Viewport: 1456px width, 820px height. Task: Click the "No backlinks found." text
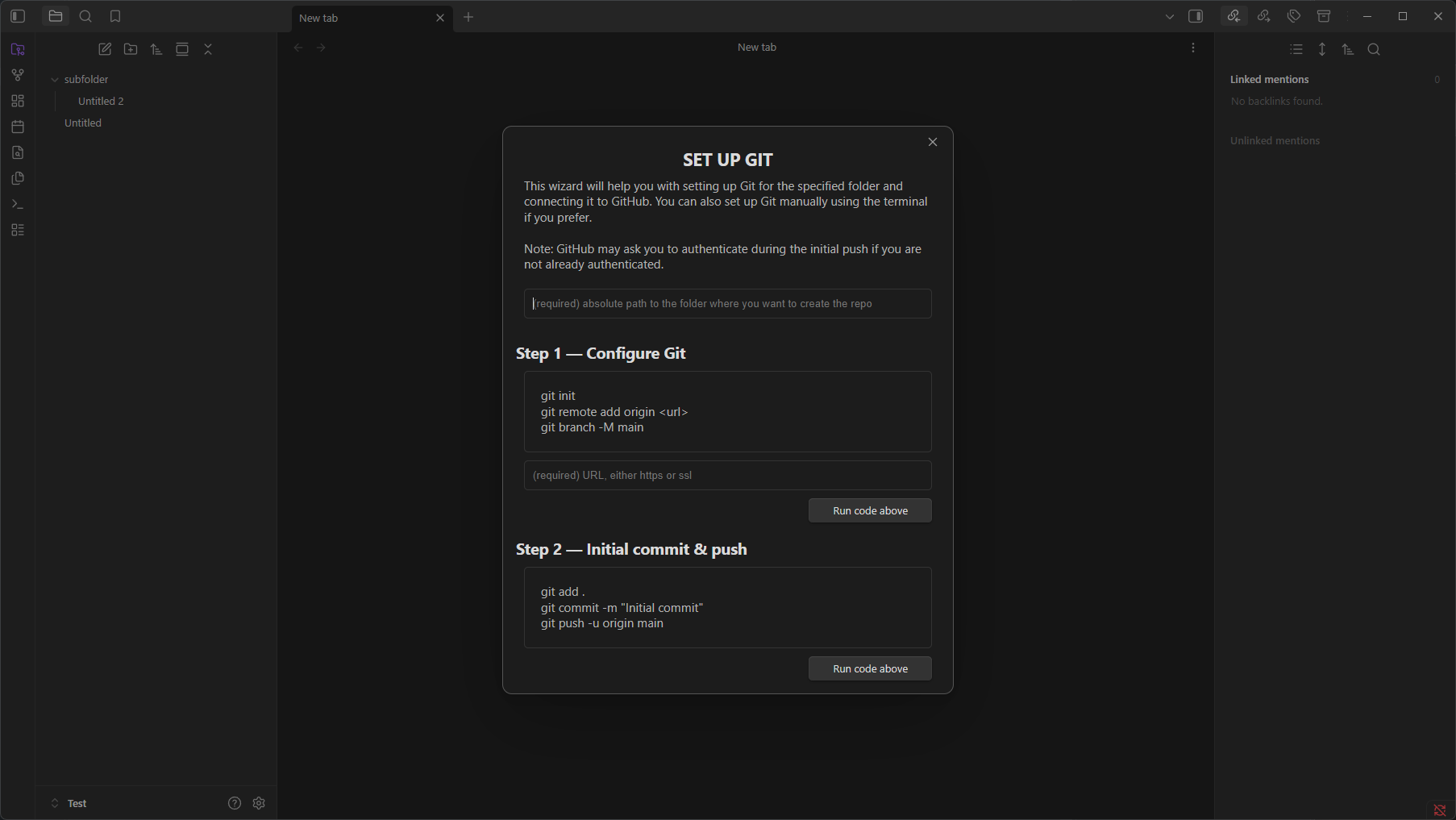1276,101
